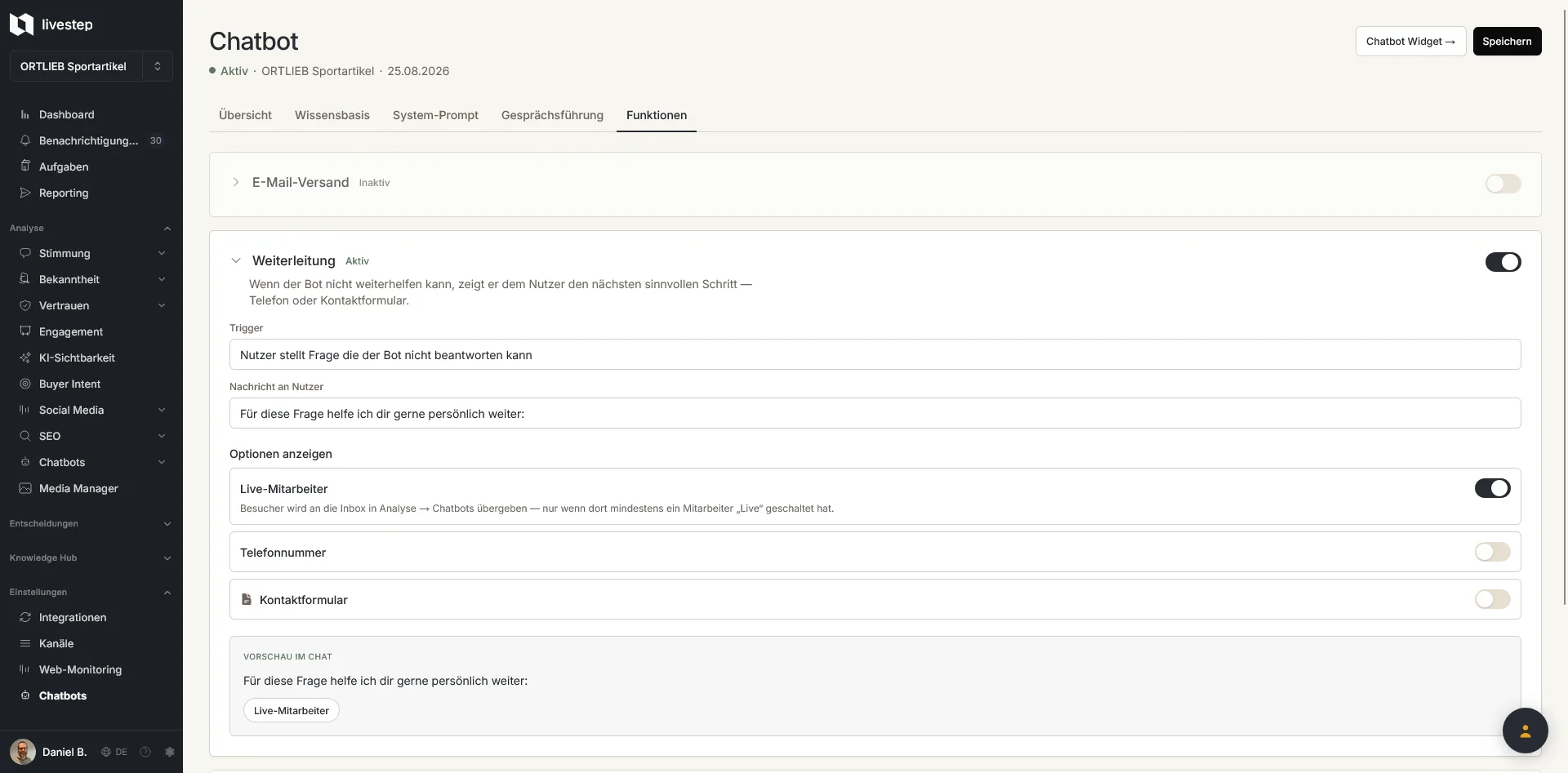Open the floating assistant avatar button

point(1525,731)
